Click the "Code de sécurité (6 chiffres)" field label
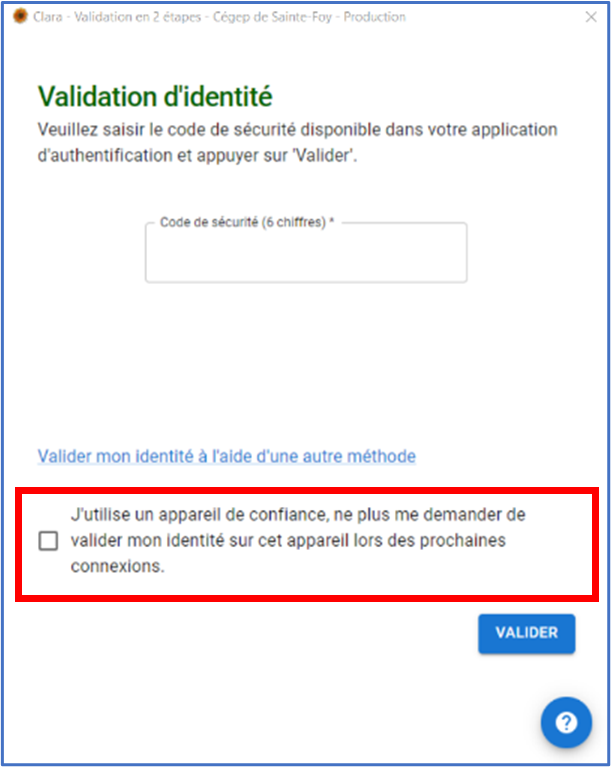 [x=243, y=223]
